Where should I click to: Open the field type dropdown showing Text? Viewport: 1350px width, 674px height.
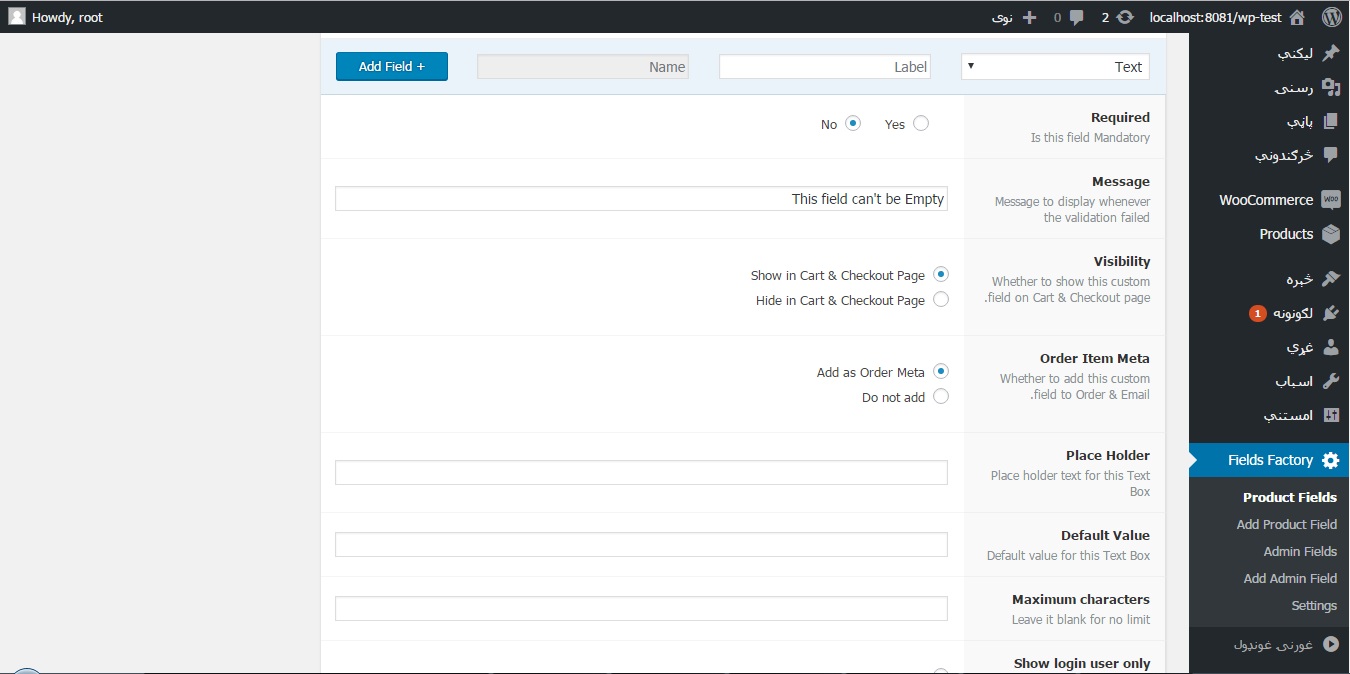coord(1055,67)
